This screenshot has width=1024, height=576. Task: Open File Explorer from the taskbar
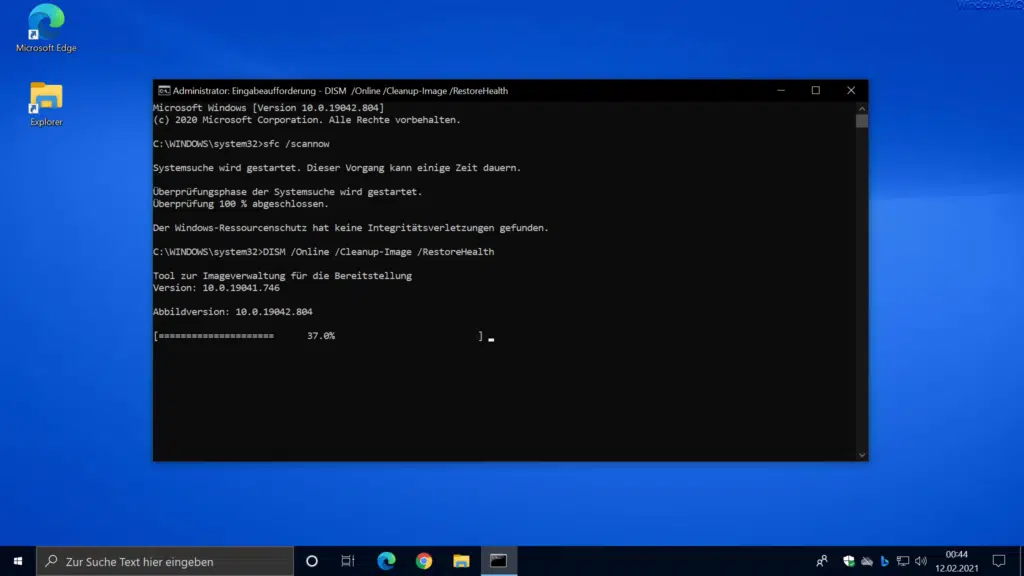(x=460, y=561)
